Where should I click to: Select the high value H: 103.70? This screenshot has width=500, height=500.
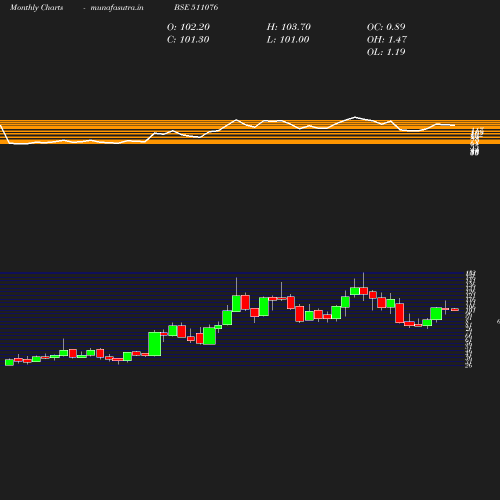click(289, 27)
